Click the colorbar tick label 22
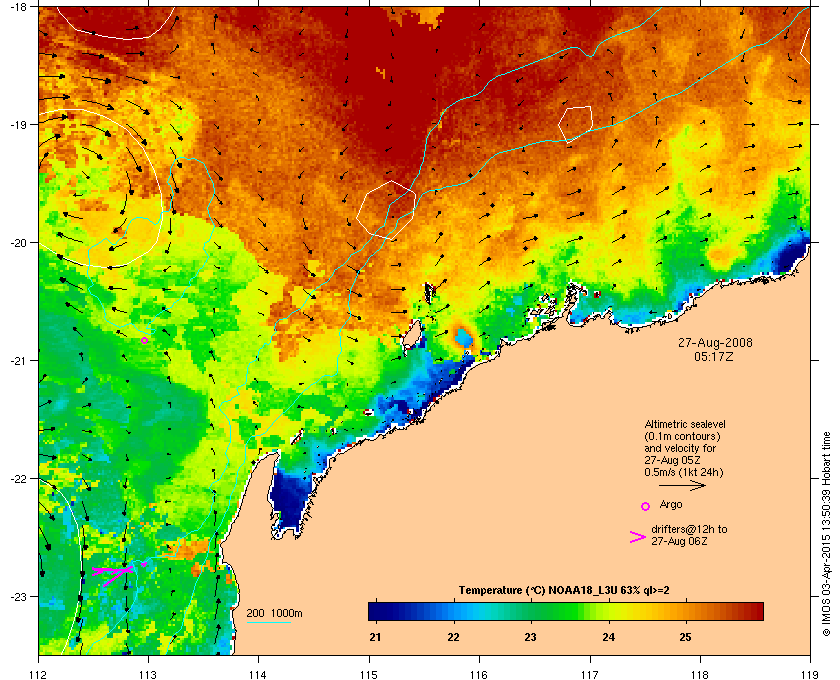Image resolution: width=840 pixels, height=680 pixels. click(x=453, y=637)
